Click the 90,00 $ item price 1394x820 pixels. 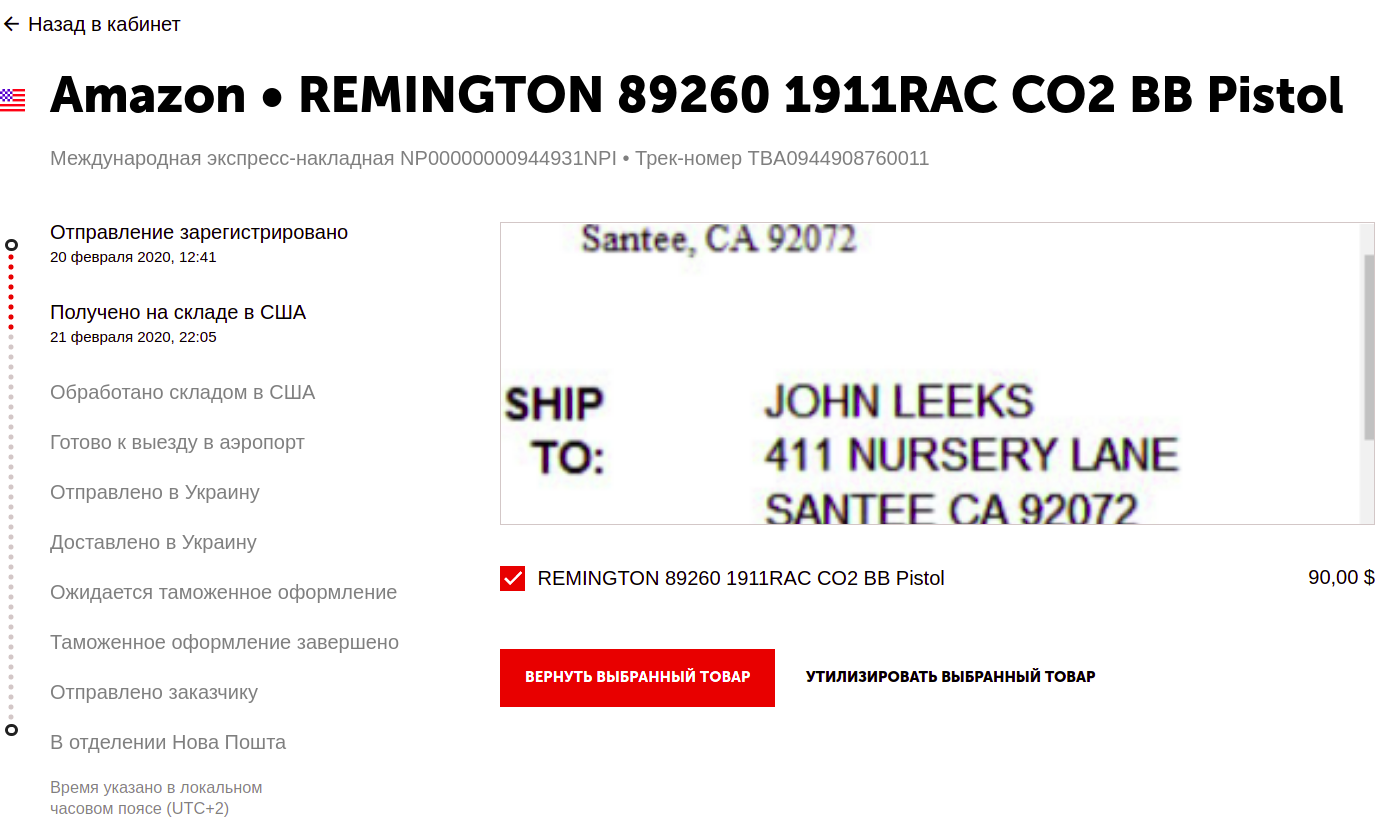pyautogui.click(x=1341, y=577)
